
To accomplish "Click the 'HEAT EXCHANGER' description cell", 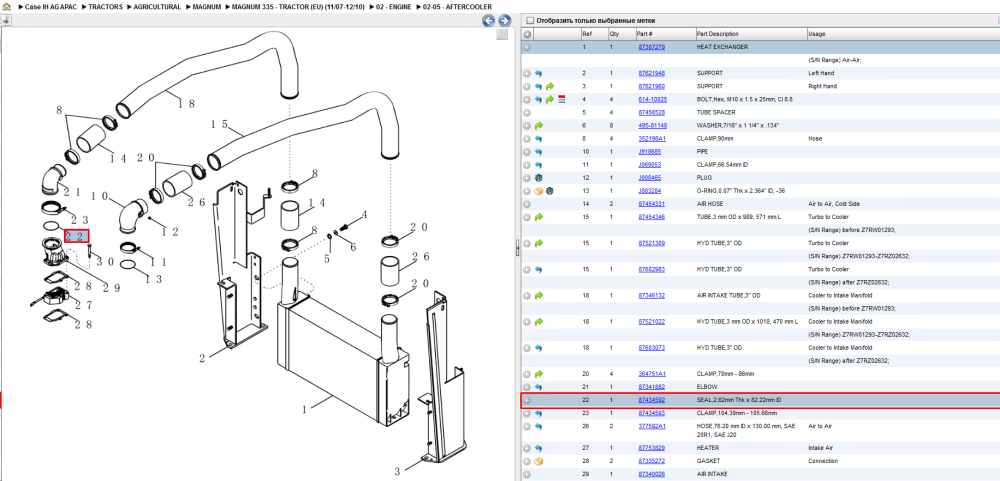I will pyautogui.click(x=722, y=47).
